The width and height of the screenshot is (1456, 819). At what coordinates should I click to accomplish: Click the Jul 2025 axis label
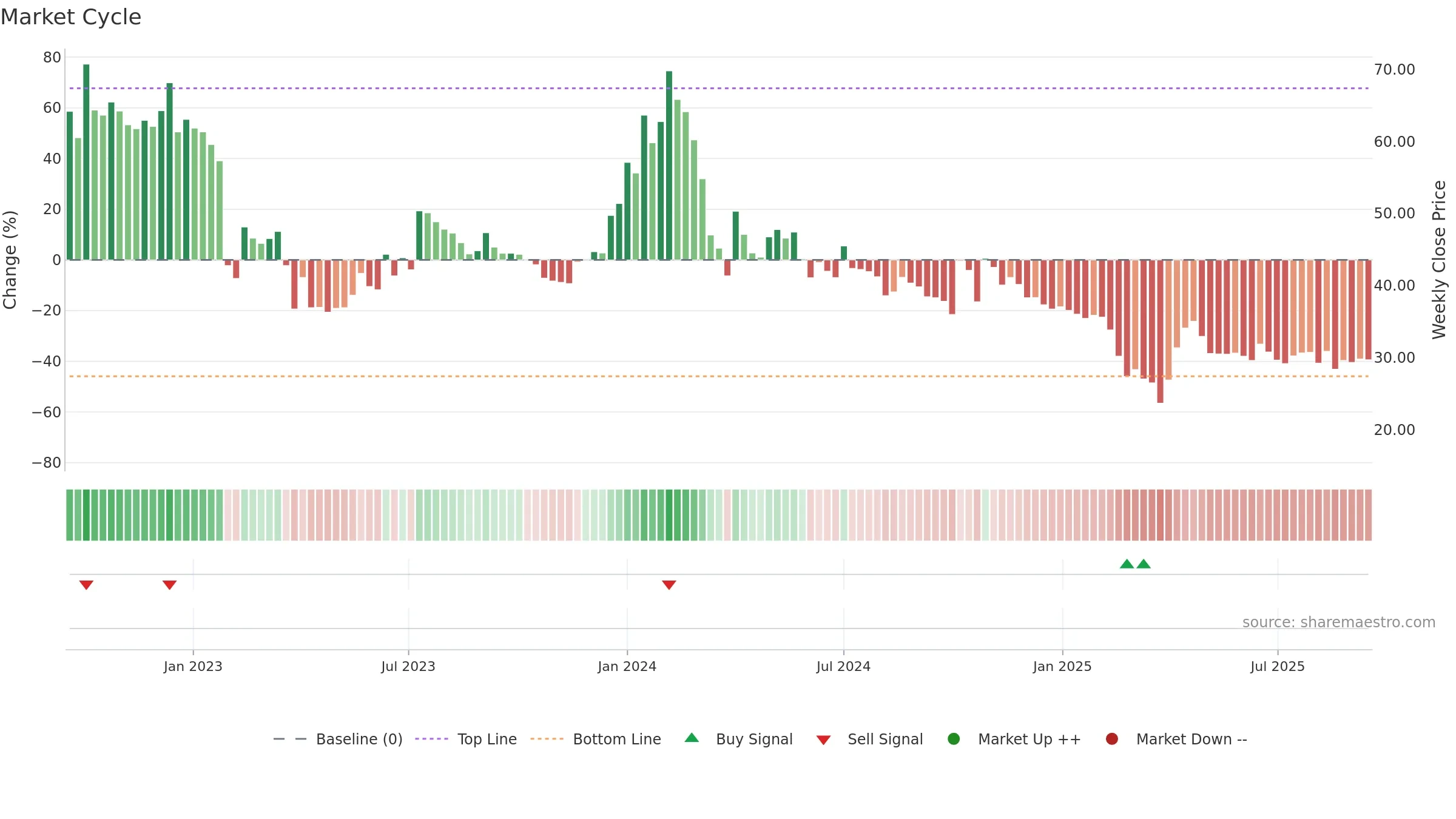(1278, 666)
